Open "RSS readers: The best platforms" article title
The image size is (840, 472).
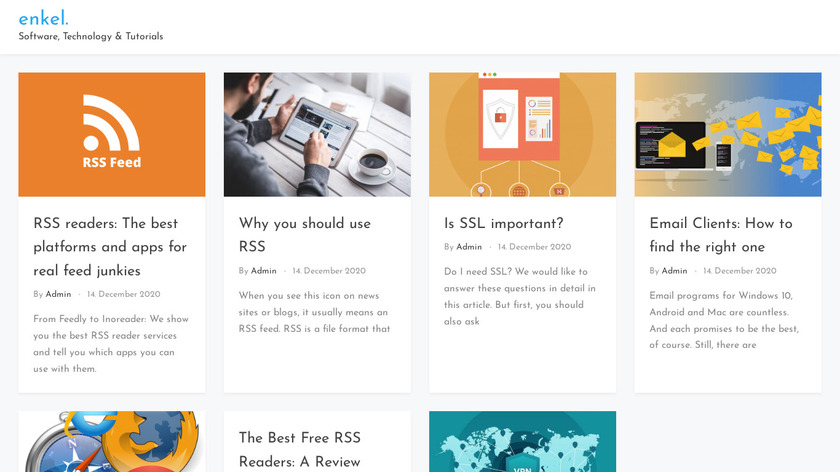(x=110, y=247)
